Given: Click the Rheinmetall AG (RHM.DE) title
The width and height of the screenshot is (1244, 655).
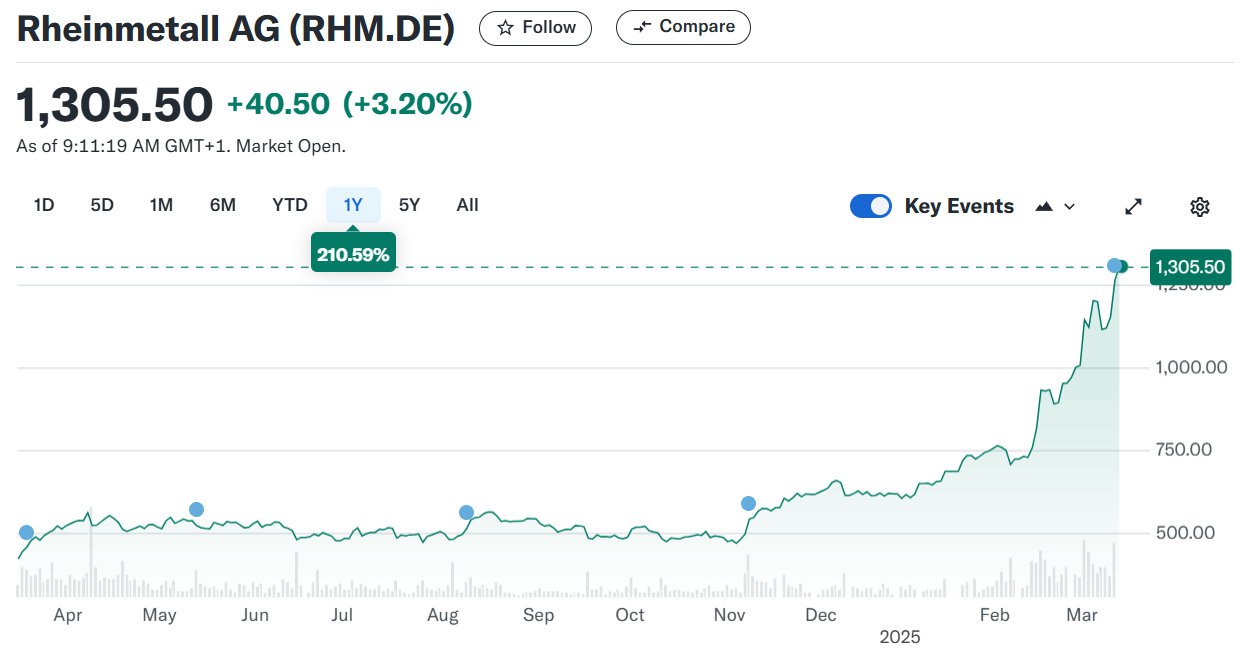Looking at the screenshot, I should (x=236, y=29).
